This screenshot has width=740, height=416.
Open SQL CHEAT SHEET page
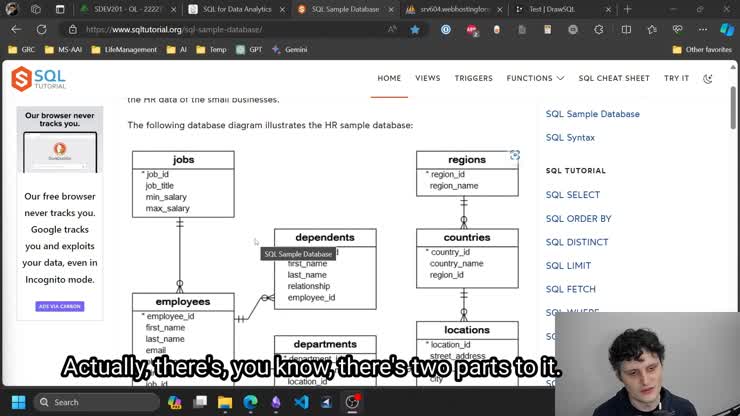[x=614, y=78]
